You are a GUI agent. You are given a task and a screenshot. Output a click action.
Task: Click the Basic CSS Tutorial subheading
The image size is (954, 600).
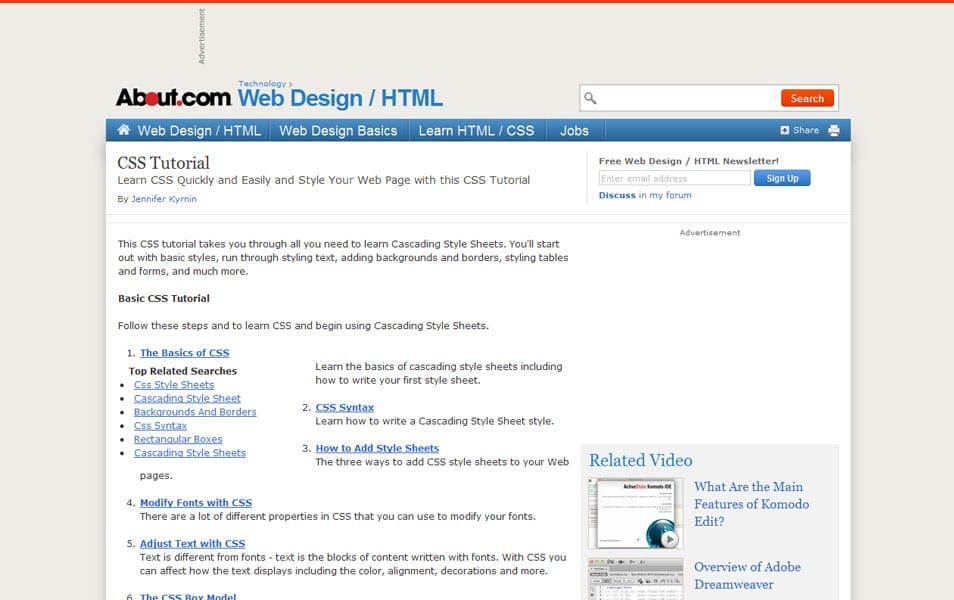pos(164,299)
